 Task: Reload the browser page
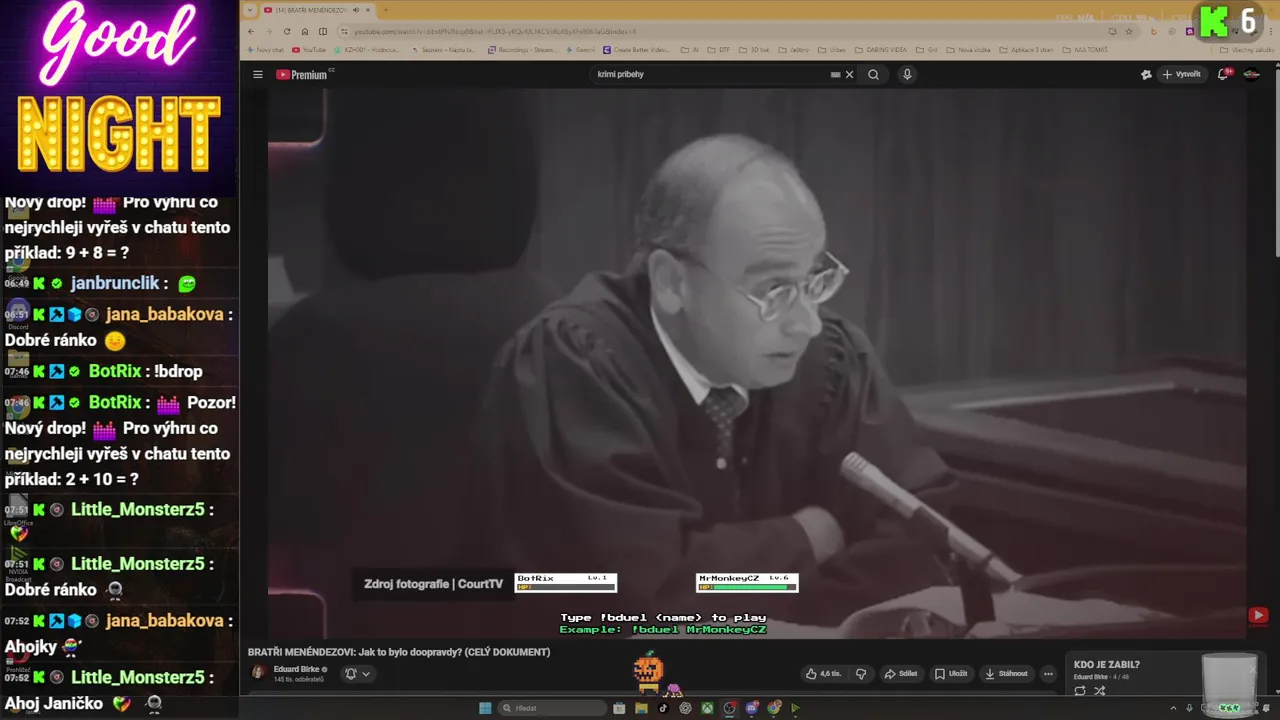click(287, 31)
